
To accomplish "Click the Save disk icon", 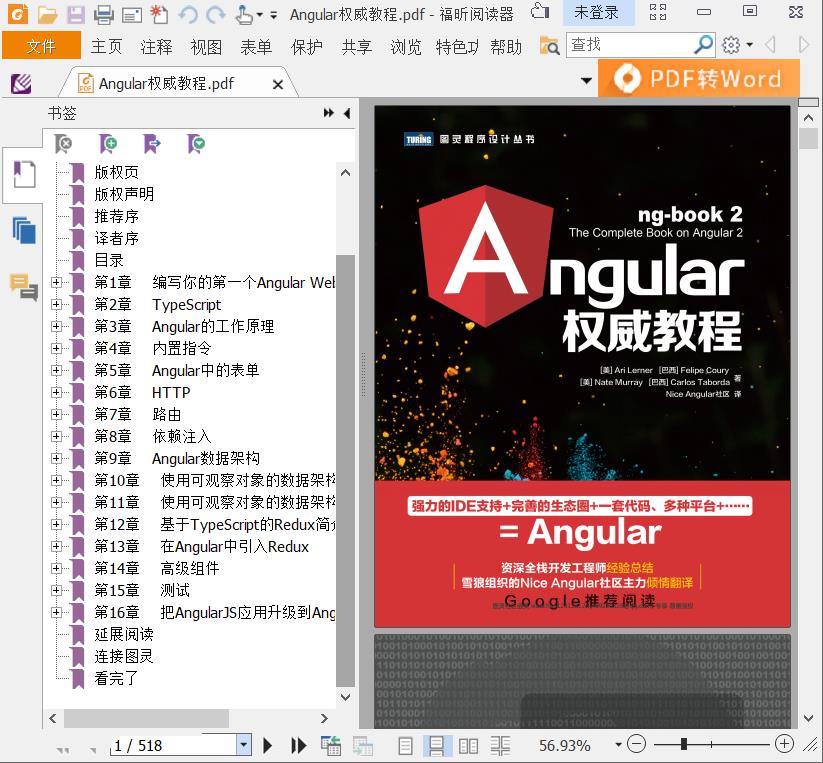I will click(x=76, y=15).
